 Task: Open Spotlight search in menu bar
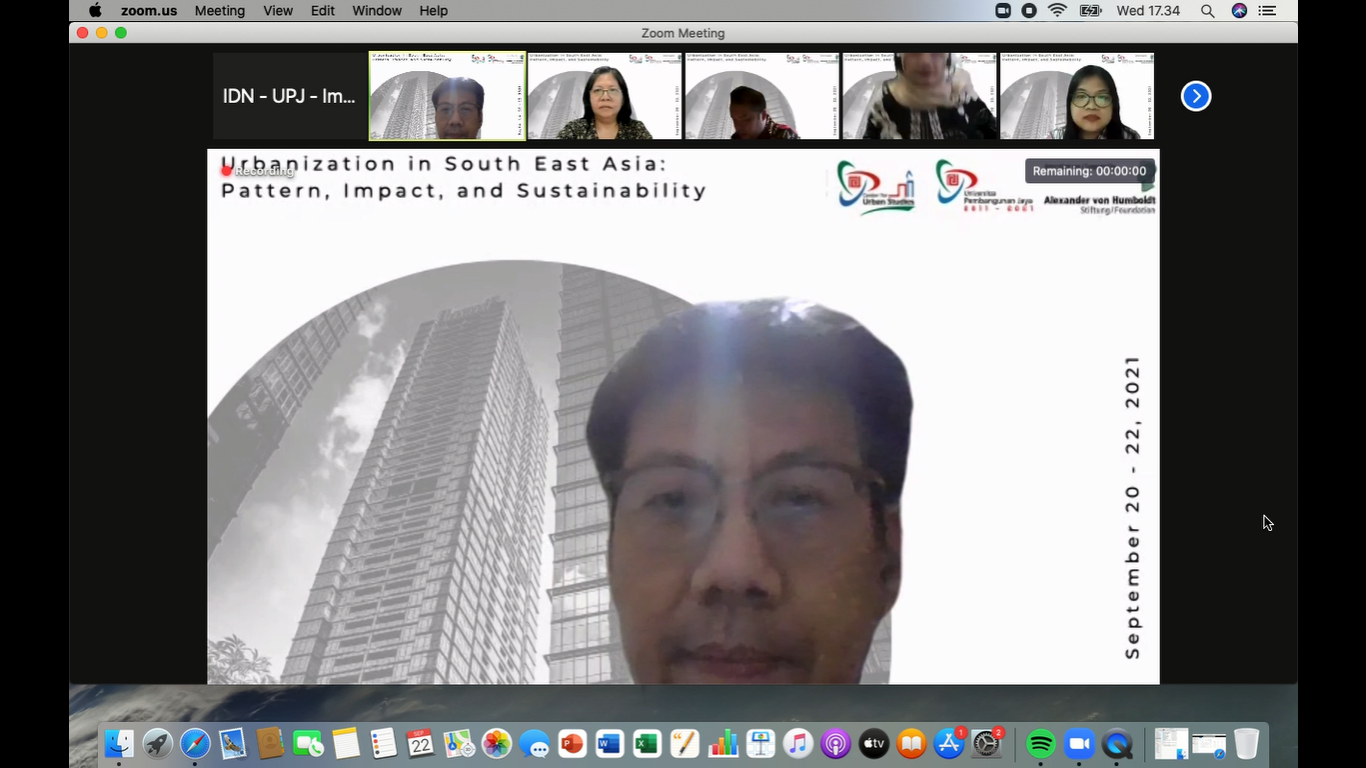tap(1208, 10)
